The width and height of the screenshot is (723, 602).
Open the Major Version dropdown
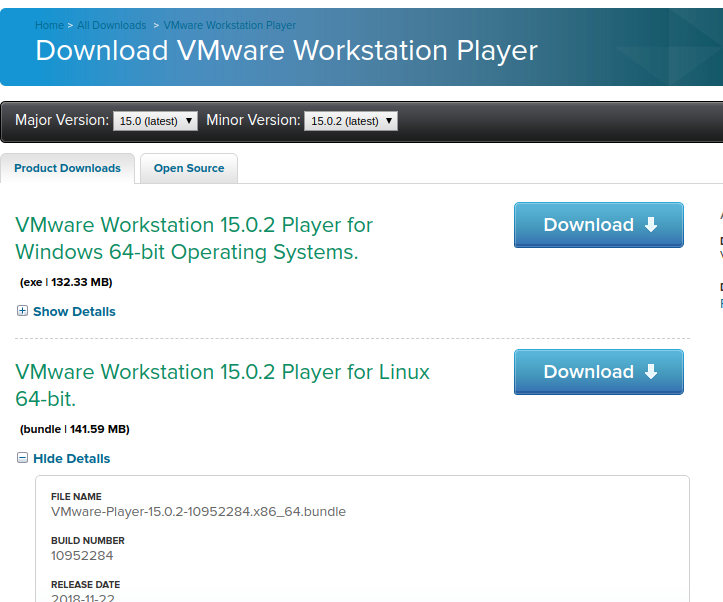click(x=155, y=121)
